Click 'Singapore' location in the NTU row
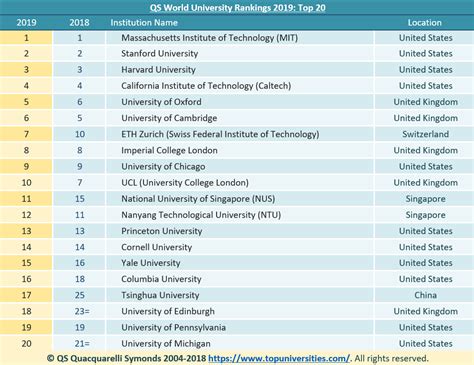Screen dimensions: 474x365 tap(425, 215)
